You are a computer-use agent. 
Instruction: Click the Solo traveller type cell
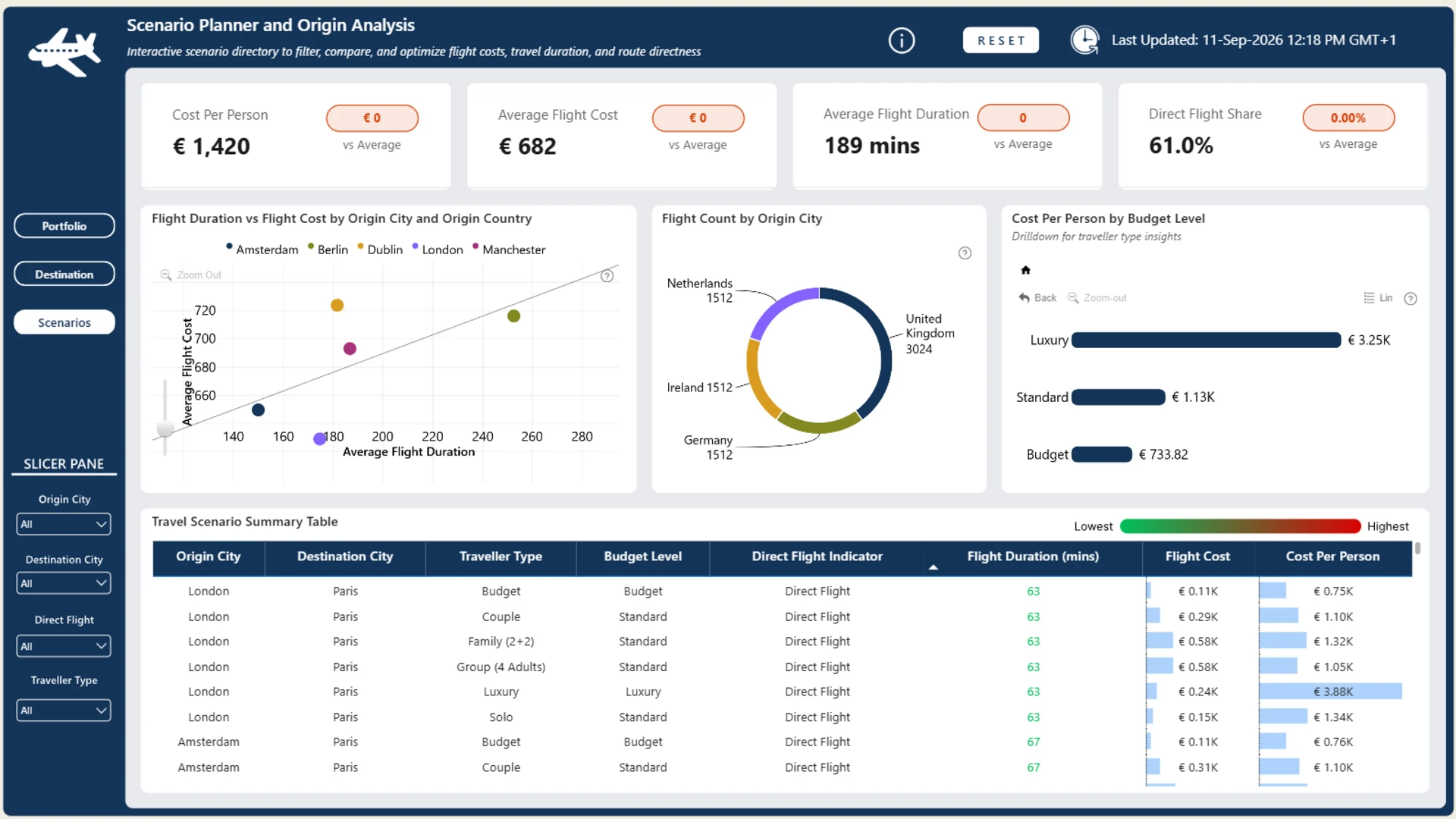501,717
